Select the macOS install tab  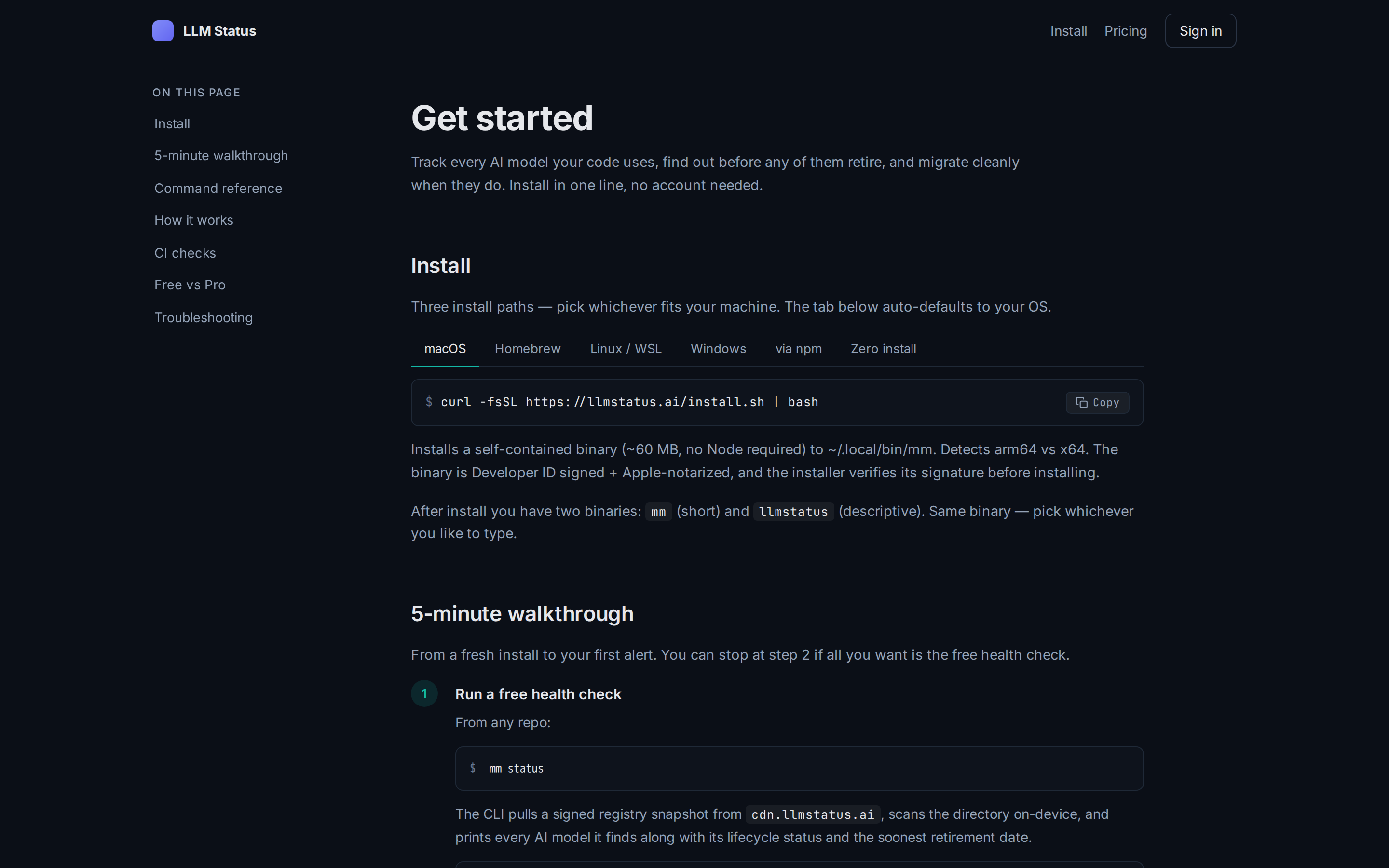coord(445,349)
